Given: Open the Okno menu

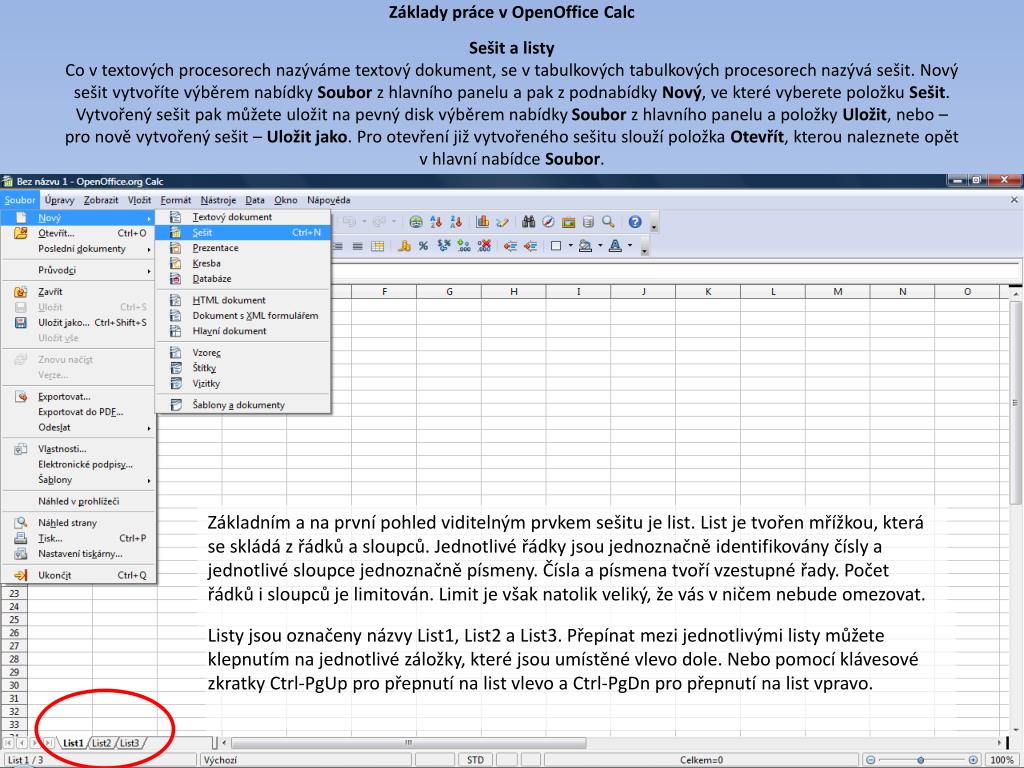Looking at the screenshot, I should click(285, 200).
